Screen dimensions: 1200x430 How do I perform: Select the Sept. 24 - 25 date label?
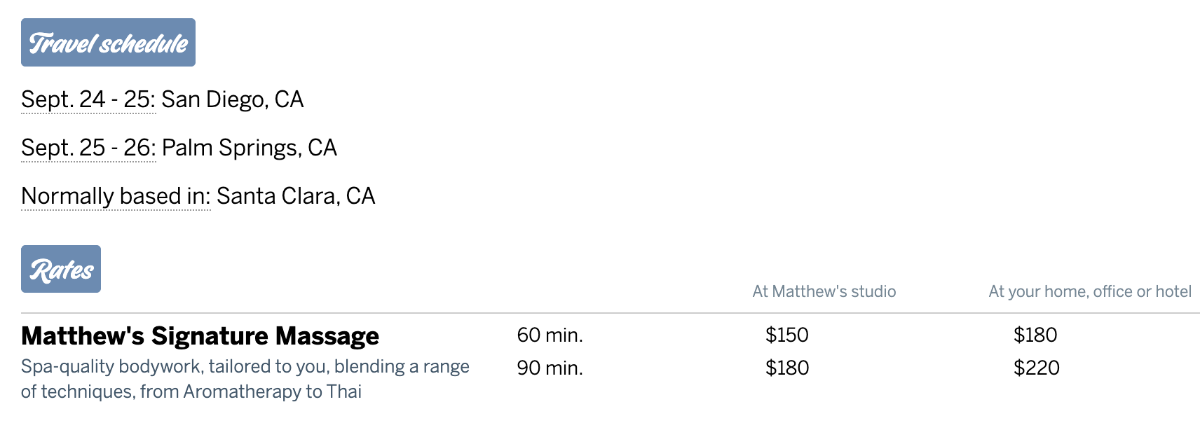coord(89,100)
